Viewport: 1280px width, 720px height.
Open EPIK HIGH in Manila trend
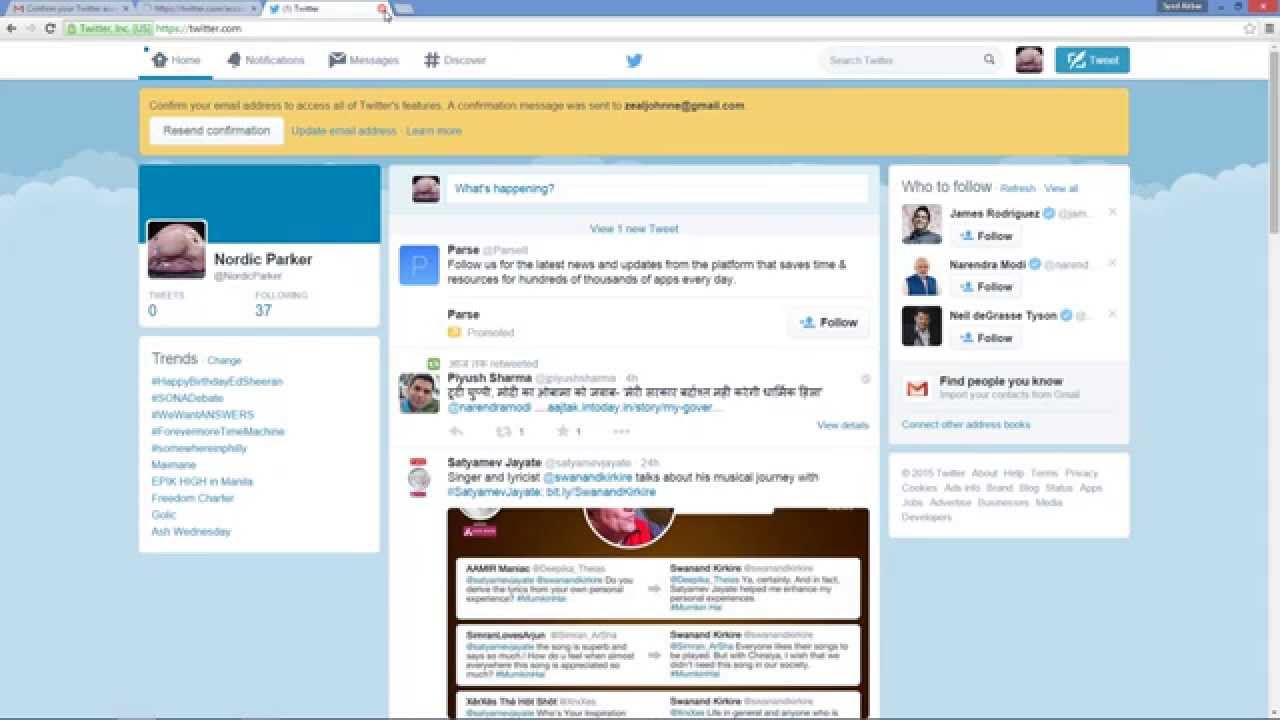[202, 482]
